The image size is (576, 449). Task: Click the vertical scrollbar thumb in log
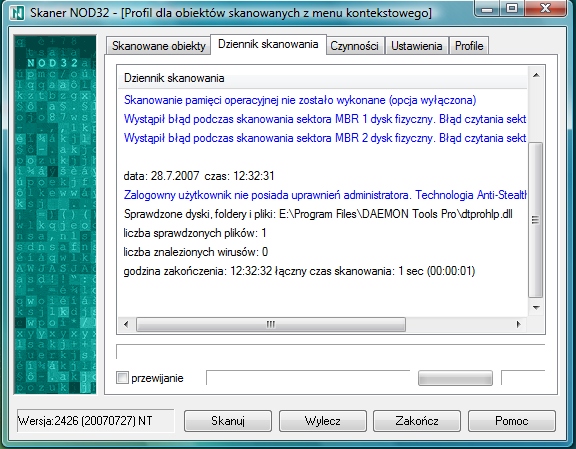pos(536,220)
